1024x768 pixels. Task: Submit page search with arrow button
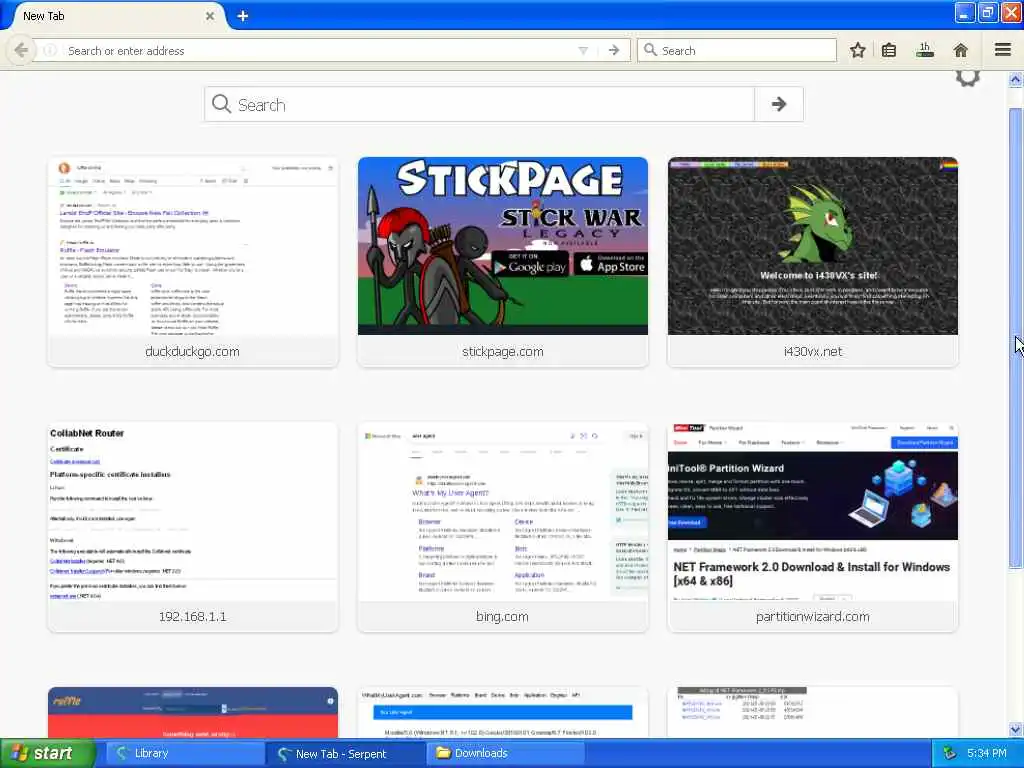(x=778, y=104)
